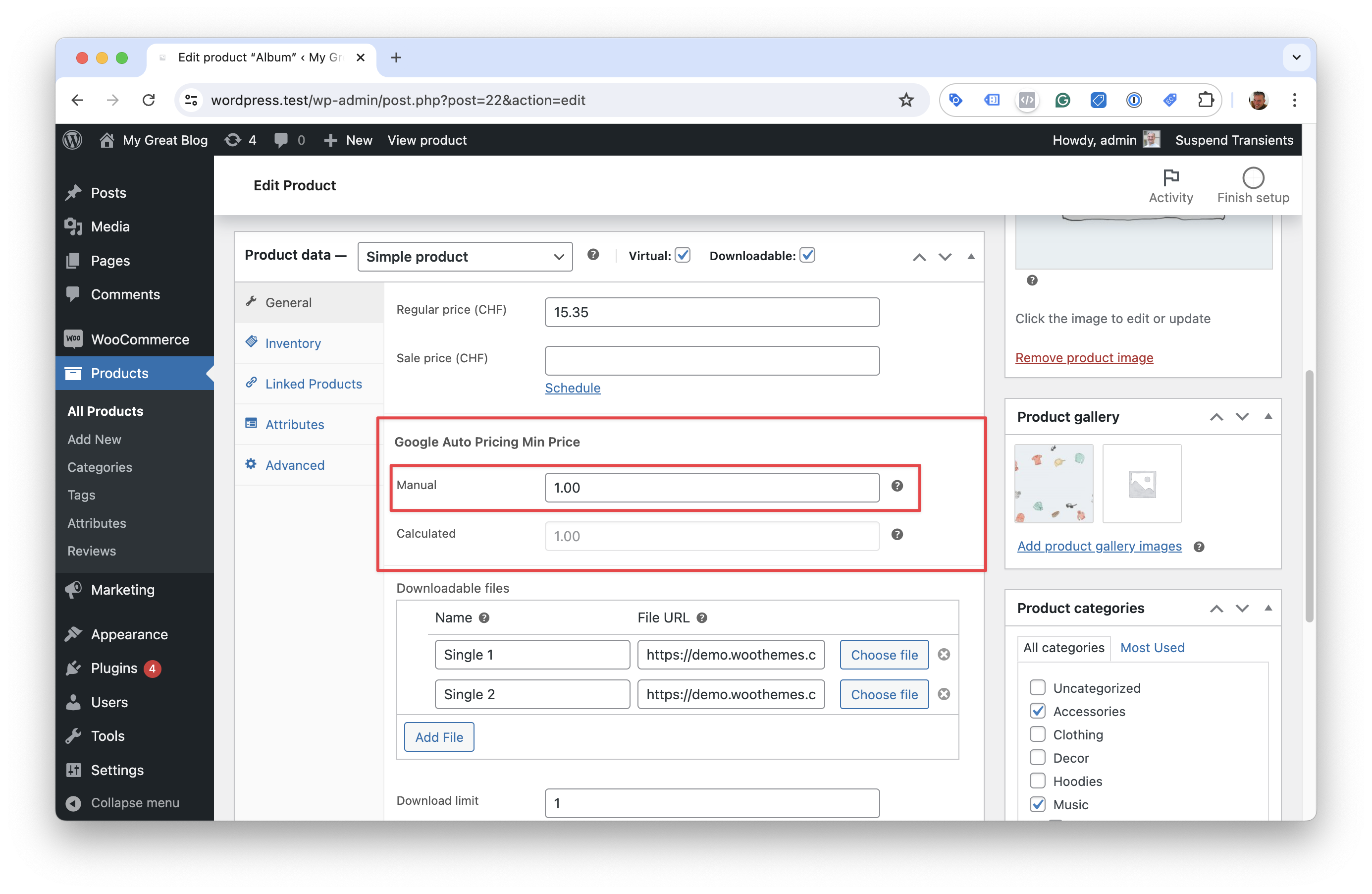This screenshot has width=1372, height=894.
Task: Toggle the Virtual product checkbox
Action: pyautogui.click(x=682, y=255)
